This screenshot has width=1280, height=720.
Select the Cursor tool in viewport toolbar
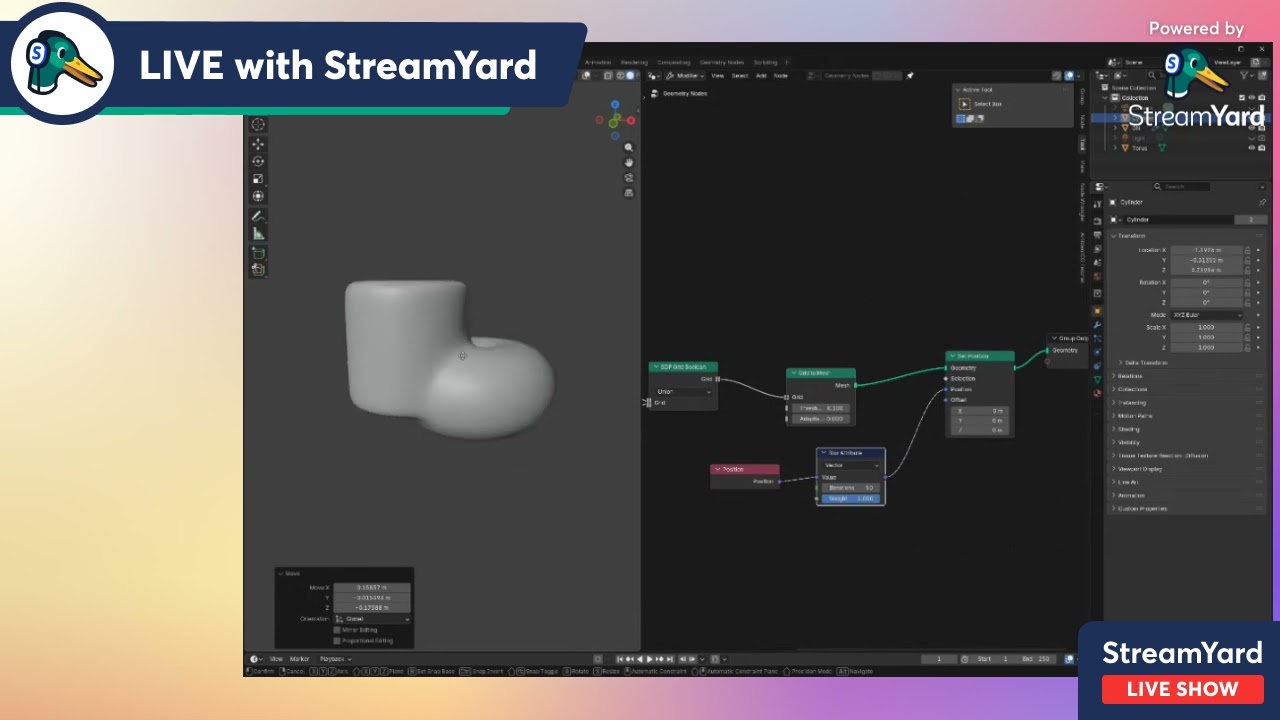click(x=258, y=125)
